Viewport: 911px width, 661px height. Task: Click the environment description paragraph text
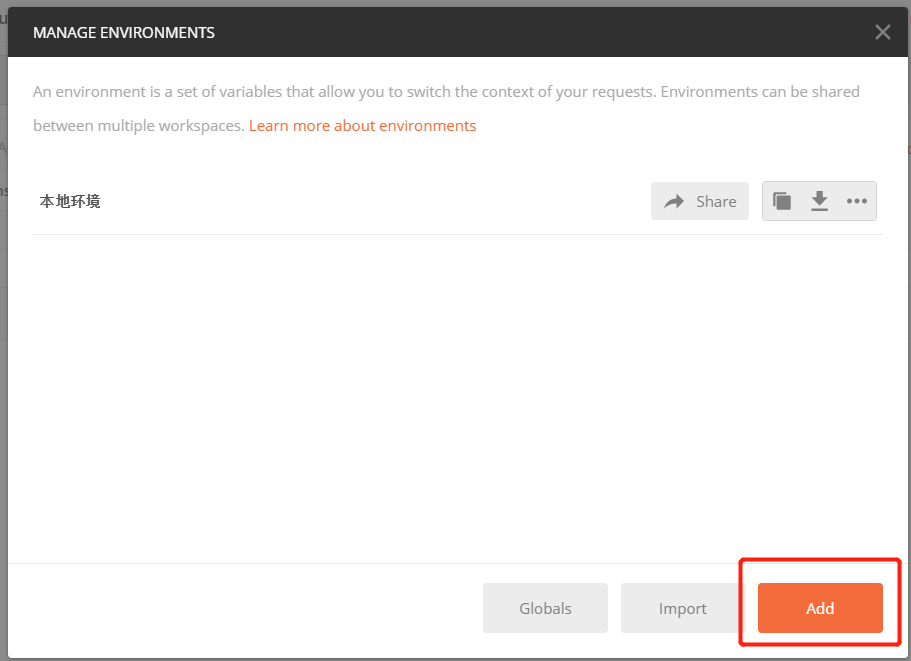tap(446, 109)
